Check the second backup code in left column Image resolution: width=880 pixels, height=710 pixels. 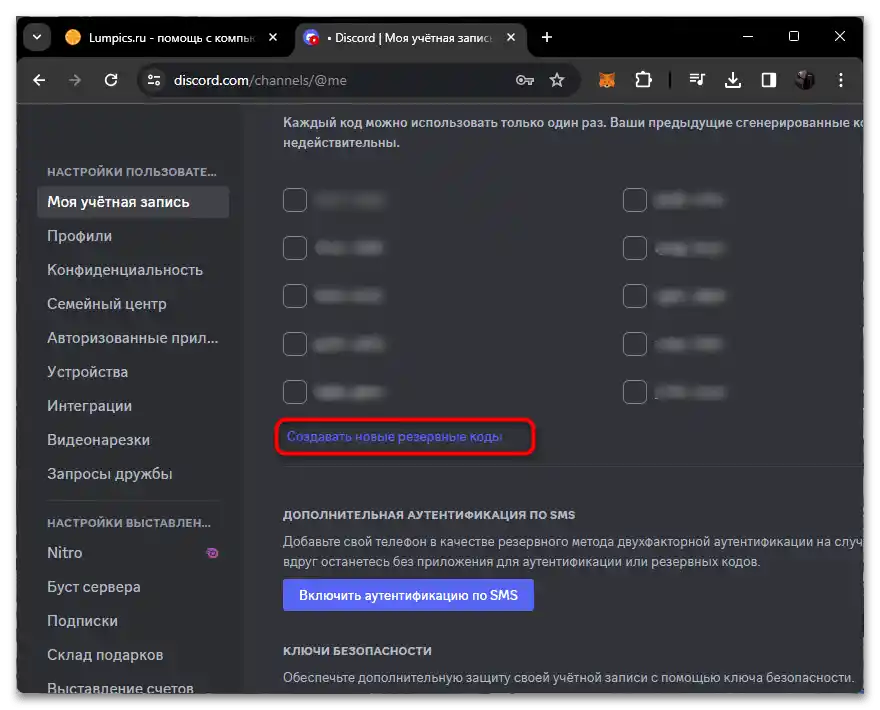(295, 248)
